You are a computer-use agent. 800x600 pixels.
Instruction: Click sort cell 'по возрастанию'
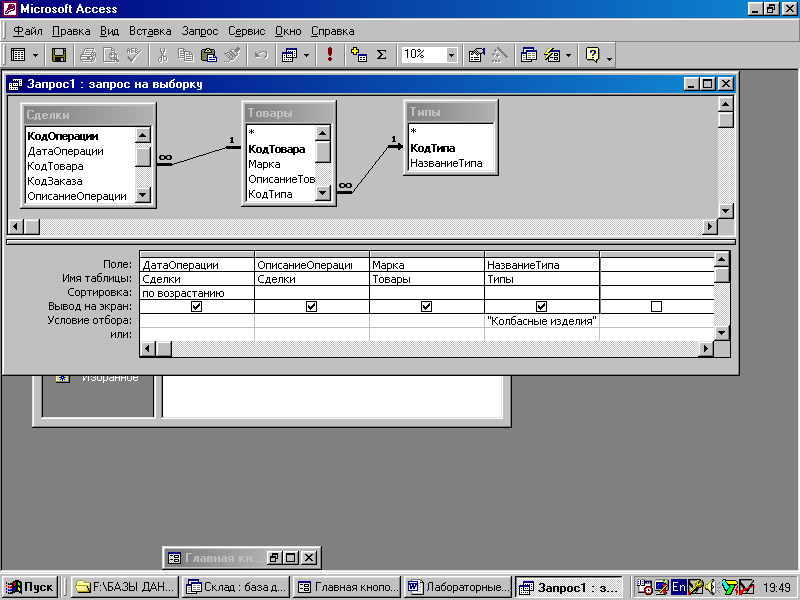(x=197, y=293)
